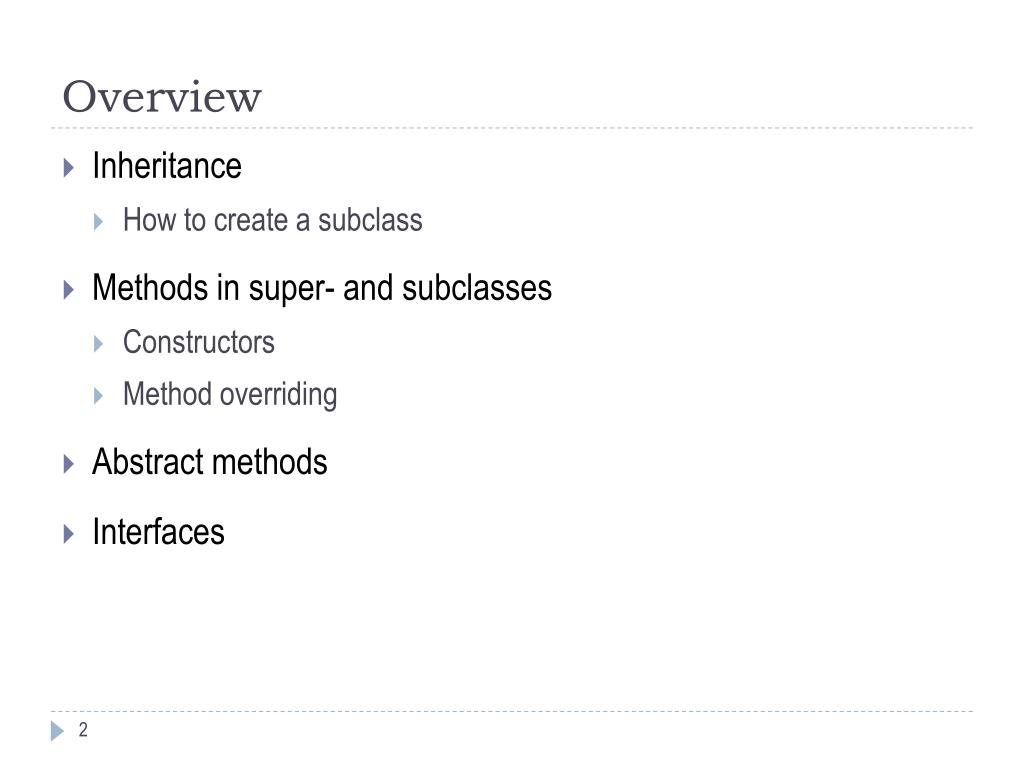Click the Abstract methods heading text

[210, 462]
